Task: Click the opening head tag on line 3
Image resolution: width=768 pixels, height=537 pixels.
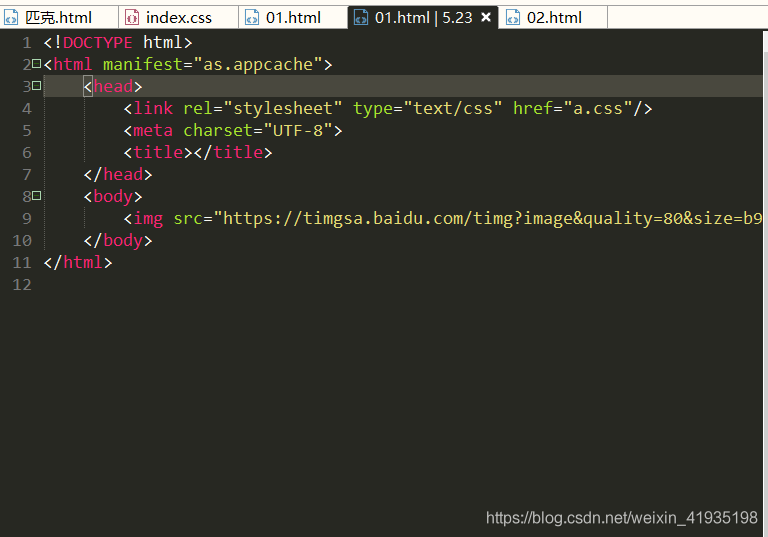Action: (113, 86)
